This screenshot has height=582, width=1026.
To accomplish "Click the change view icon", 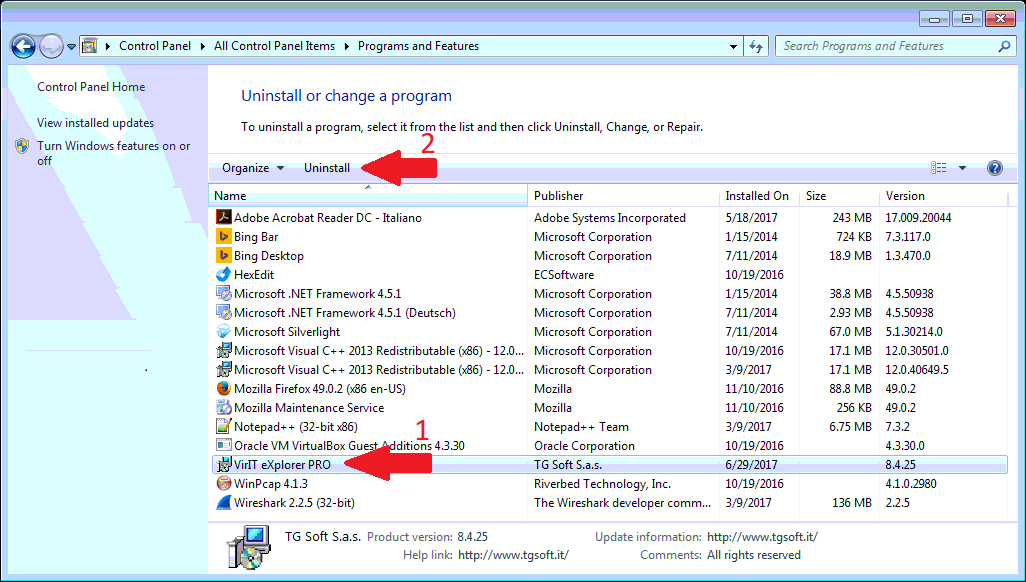I will [x=938, y=168].
